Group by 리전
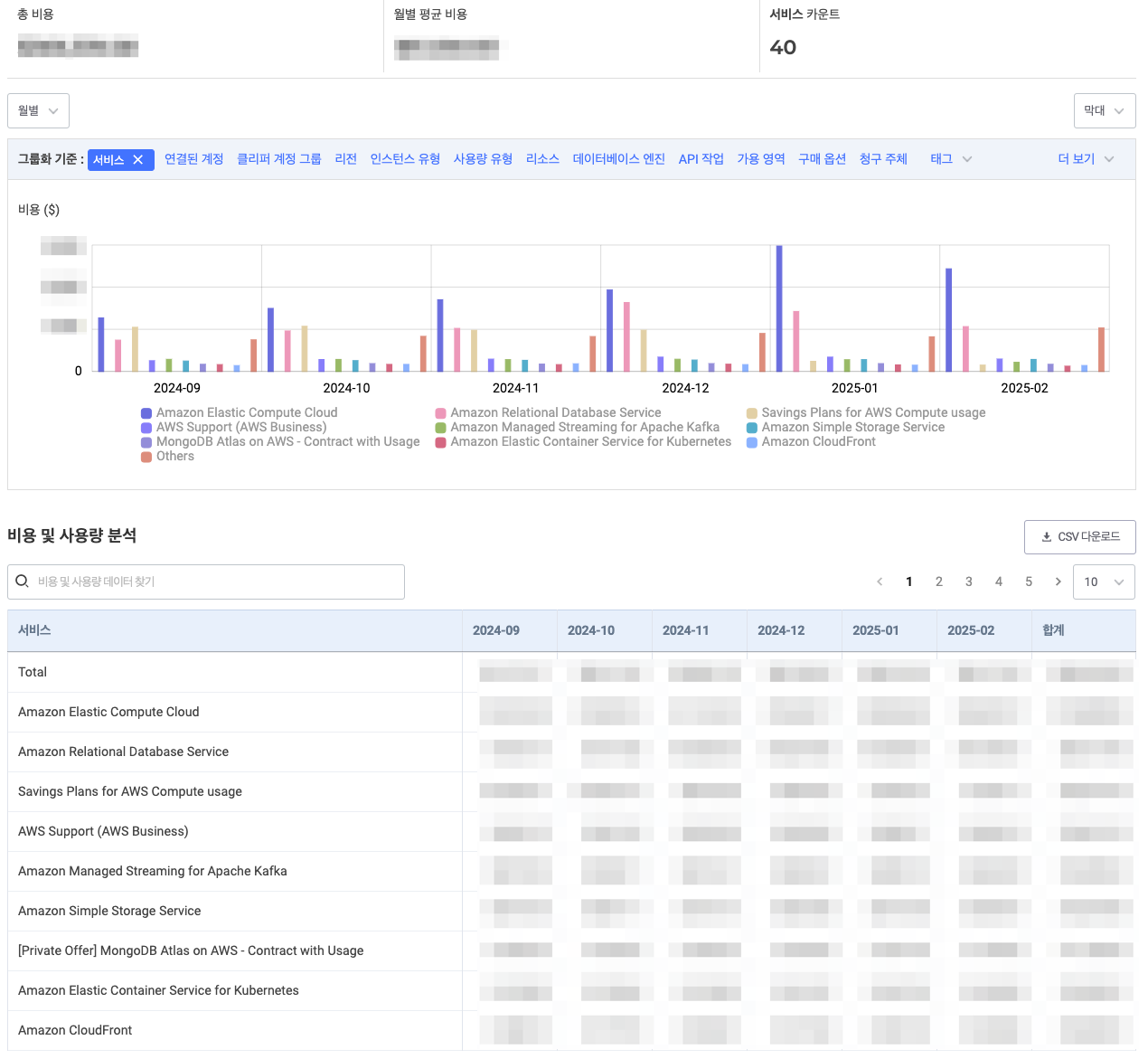The height and width of the screenshot is (1059, 1148). (345, 159)
